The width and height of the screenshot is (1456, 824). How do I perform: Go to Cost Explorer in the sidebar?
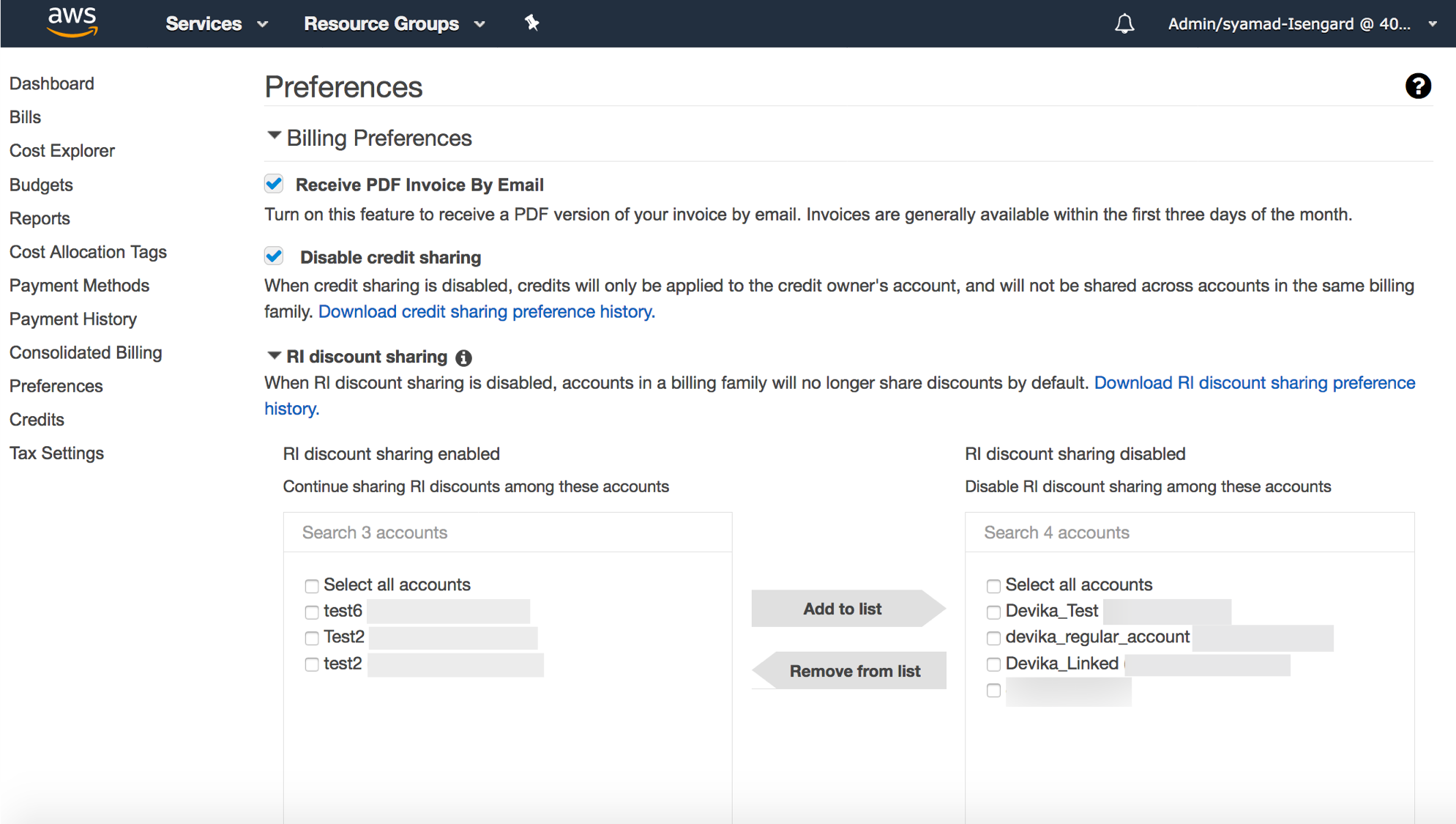click(62, 151)
